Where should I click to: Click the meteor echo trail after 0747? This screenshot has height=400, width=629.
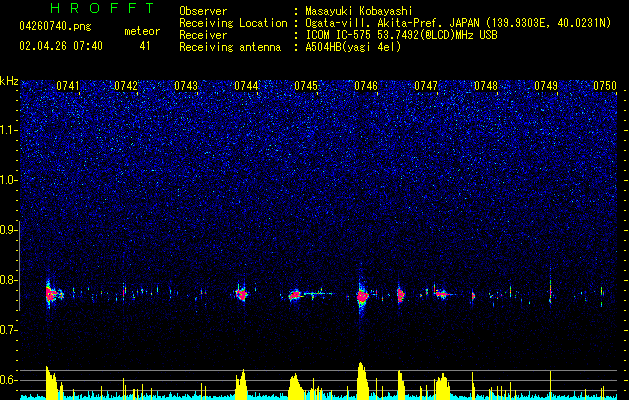point(443,294)
